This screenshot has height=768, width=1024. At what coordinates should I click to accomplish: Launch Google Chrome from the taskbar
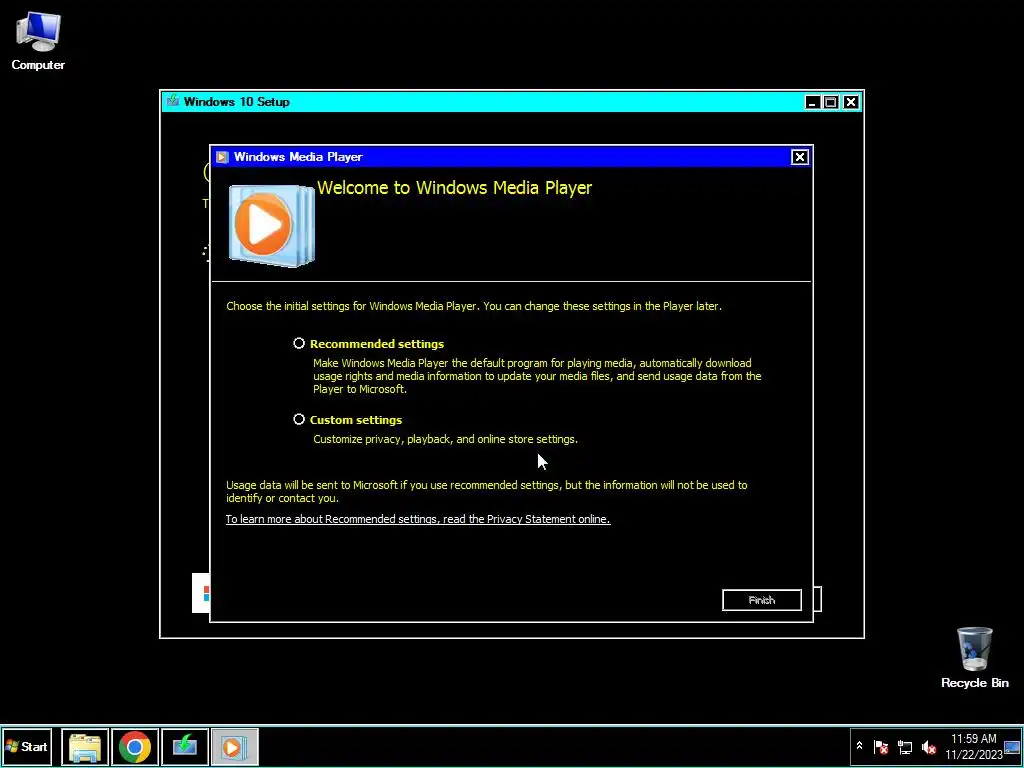(135, 746)
